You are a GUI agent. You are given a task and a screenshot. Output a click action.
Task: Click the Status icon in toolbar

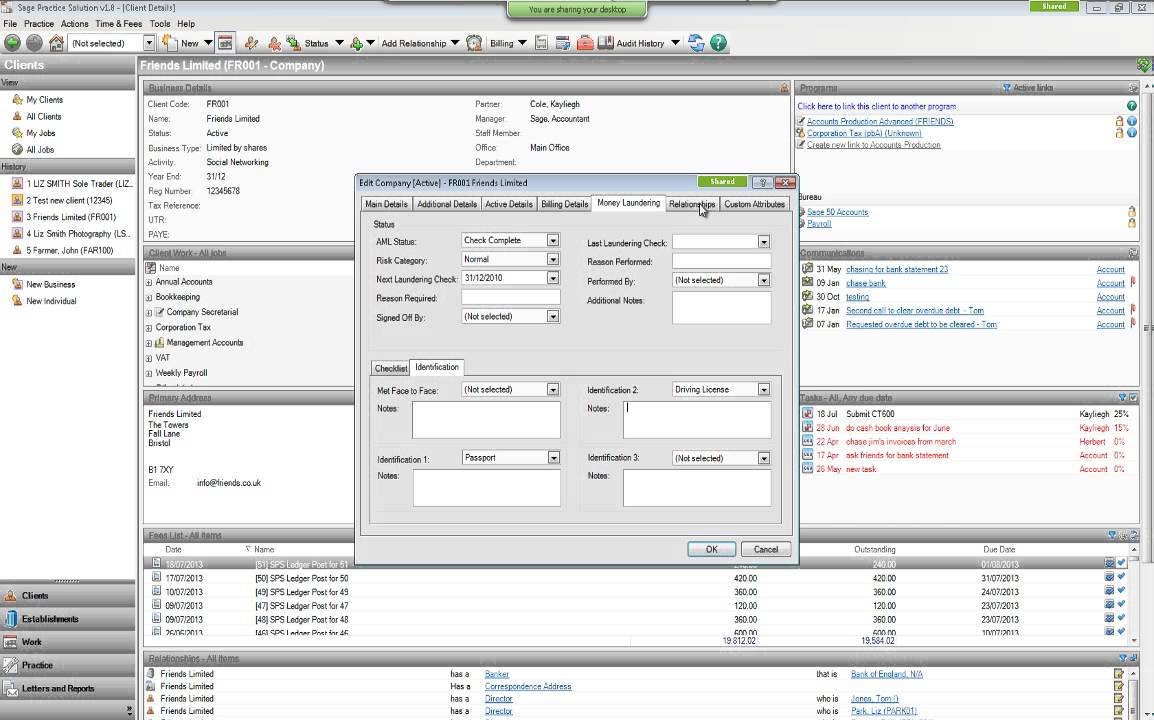293,43
